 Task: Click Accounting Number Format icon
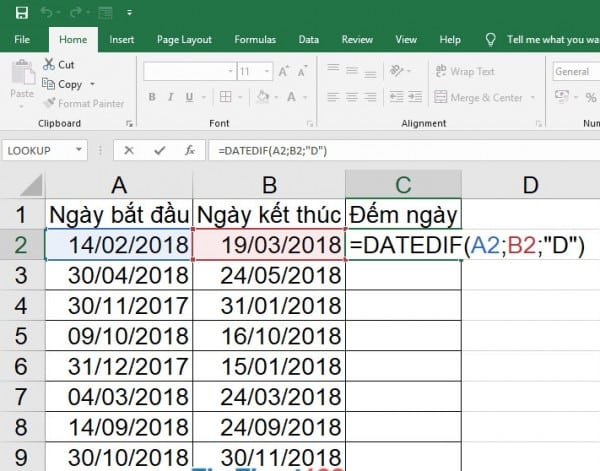tap(562, 97)
